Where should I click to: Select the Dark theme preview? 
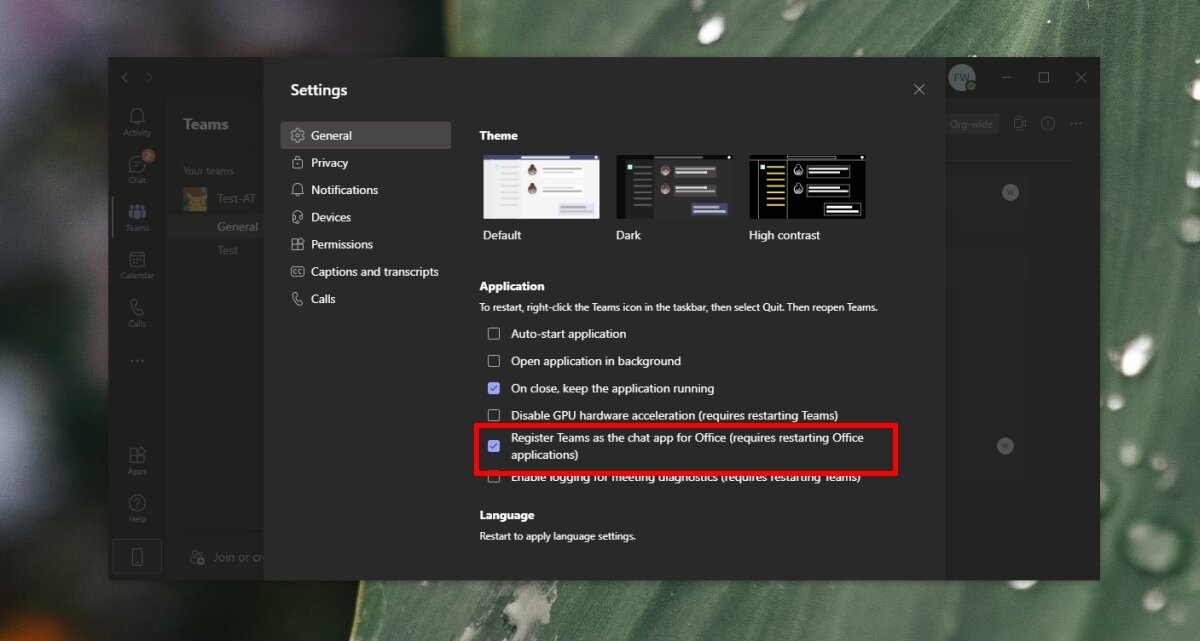coord(672,186)
